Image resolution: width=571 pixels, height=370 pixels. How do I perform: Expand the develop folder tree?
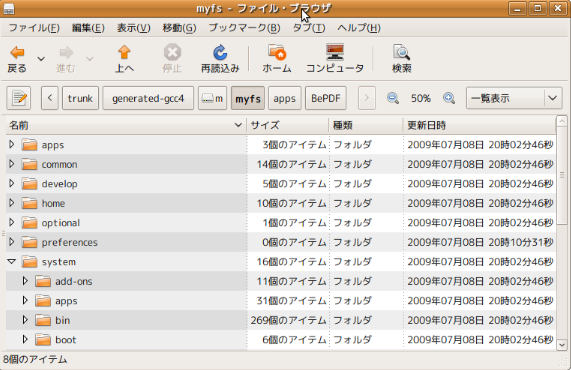(x=12, y=183)
